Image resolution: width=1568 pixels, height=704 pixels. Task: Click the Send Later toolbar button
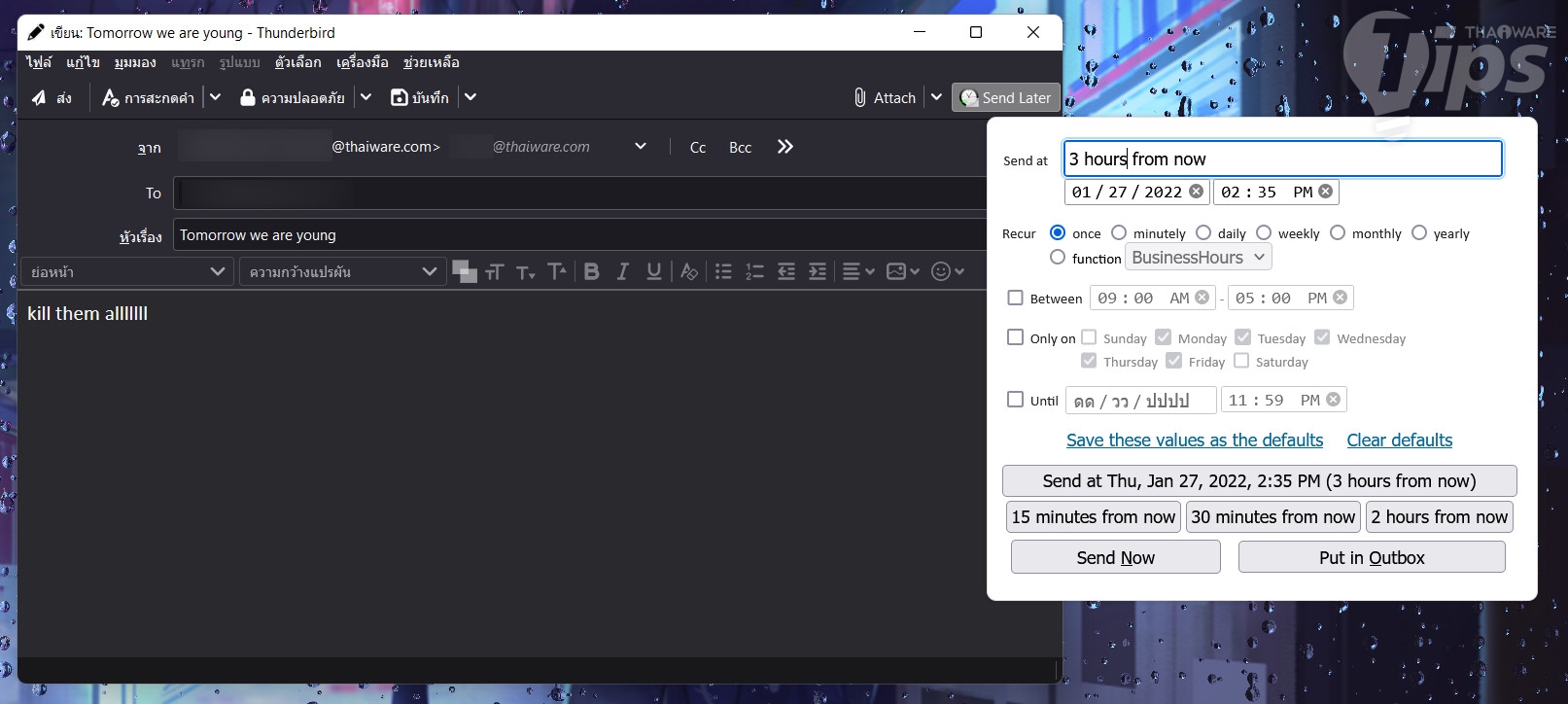coord(1006,97)
